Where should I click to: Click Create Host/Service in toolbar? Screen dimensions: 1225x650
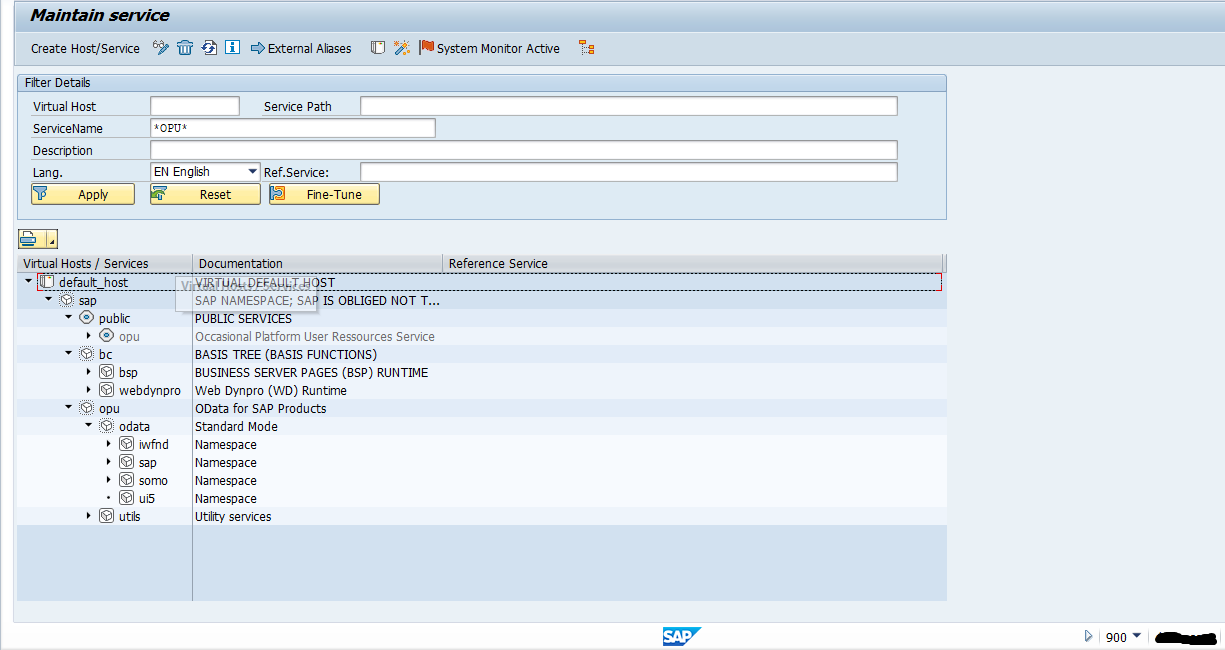[x=85, y=48]
